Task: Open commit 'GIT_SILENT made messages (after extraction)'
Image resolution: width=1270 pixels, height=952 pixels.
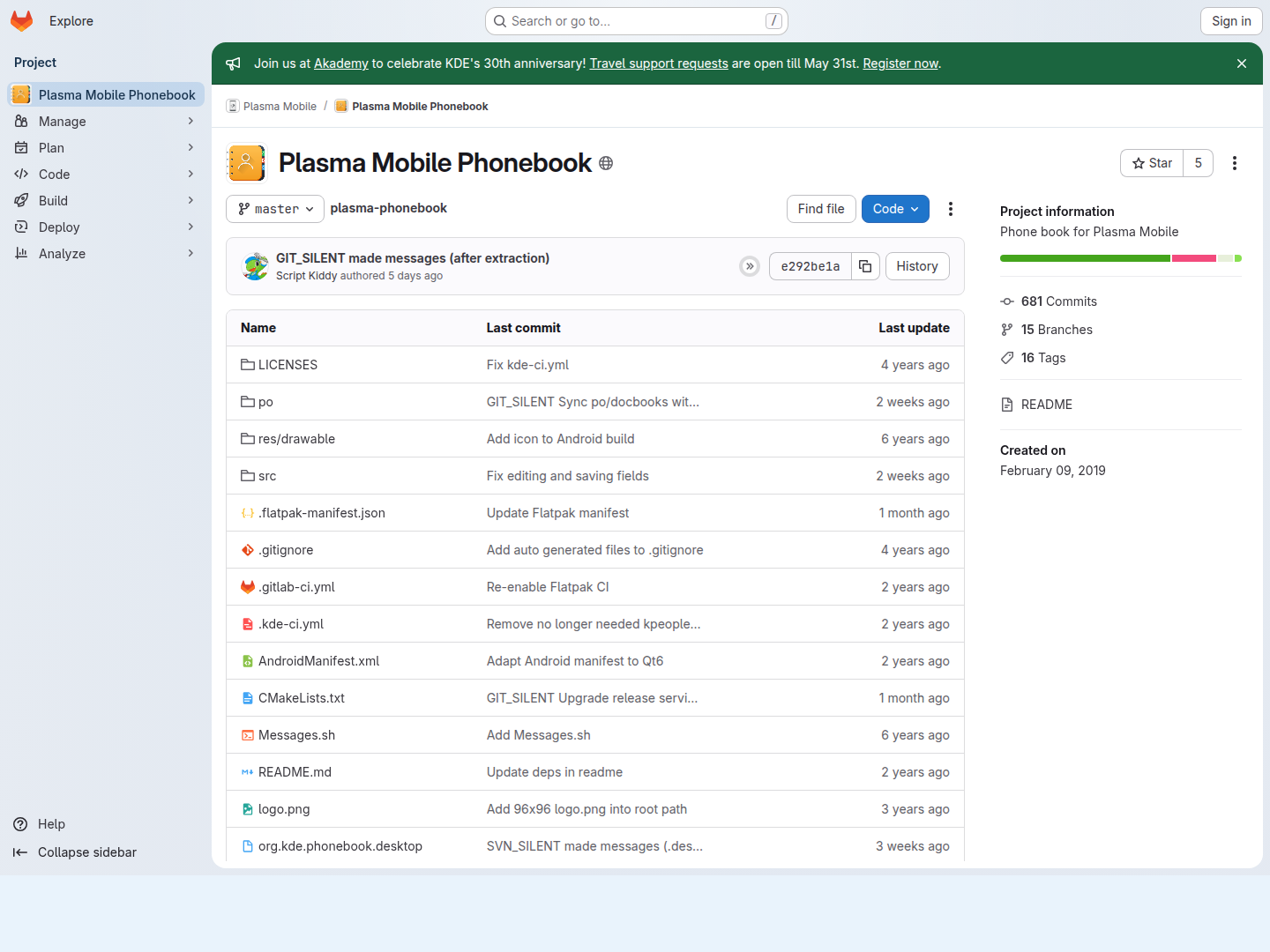Action: coord(413,258)
